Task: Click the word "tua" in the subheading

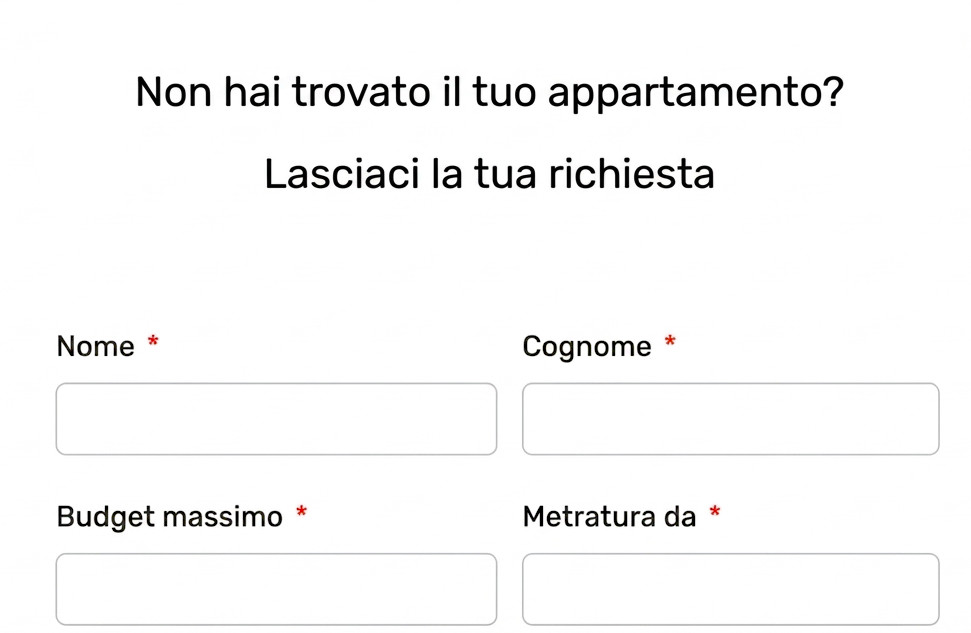Action: tap(506, 174)
